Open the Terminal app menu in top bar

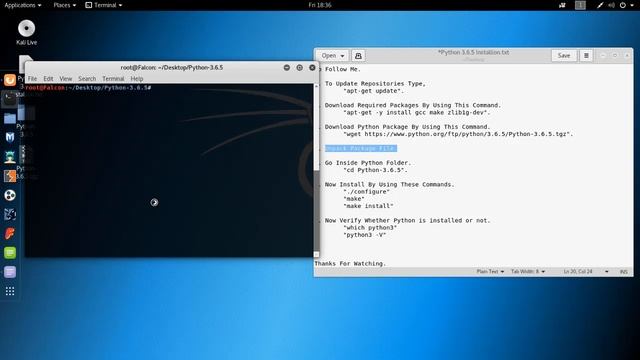tap(104, 5)
